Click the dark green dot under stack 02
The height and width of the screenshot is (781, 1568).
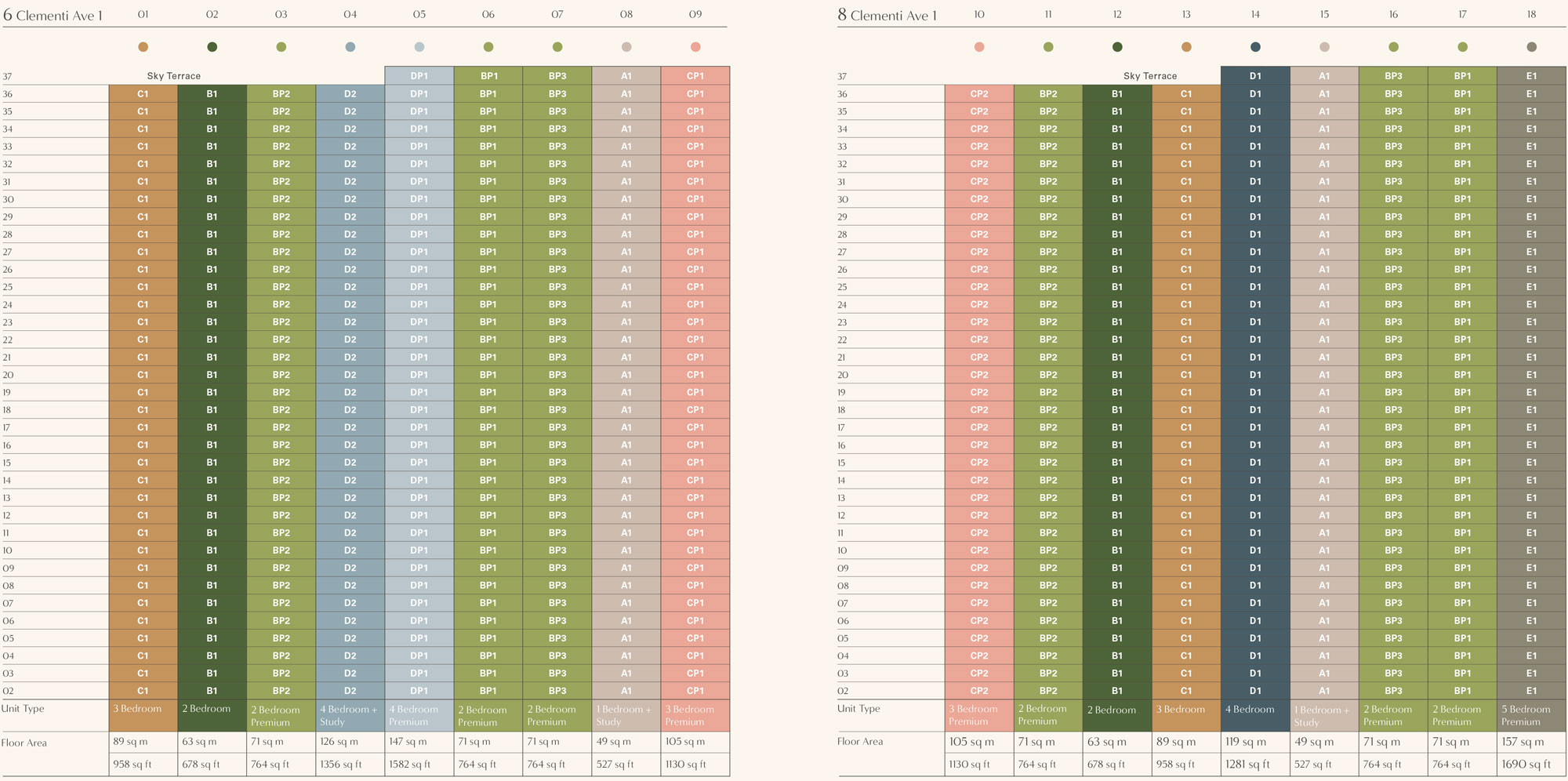[212, 47]
